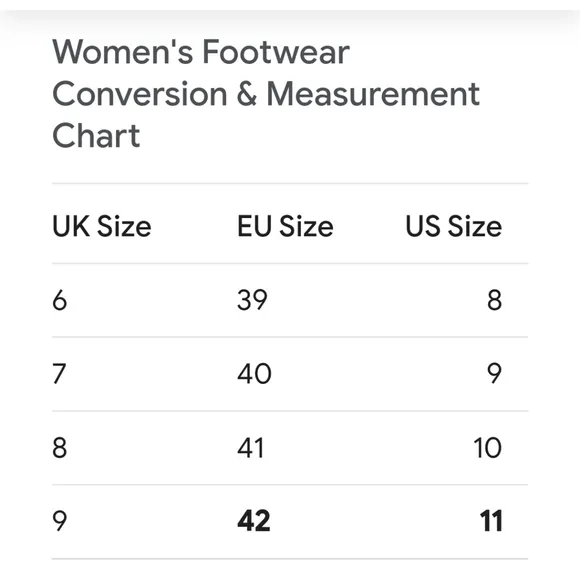Click the Women's Footwear Conversion chart title
The height and width of the screenshot is (580, 580).
[x=266, y=94]
